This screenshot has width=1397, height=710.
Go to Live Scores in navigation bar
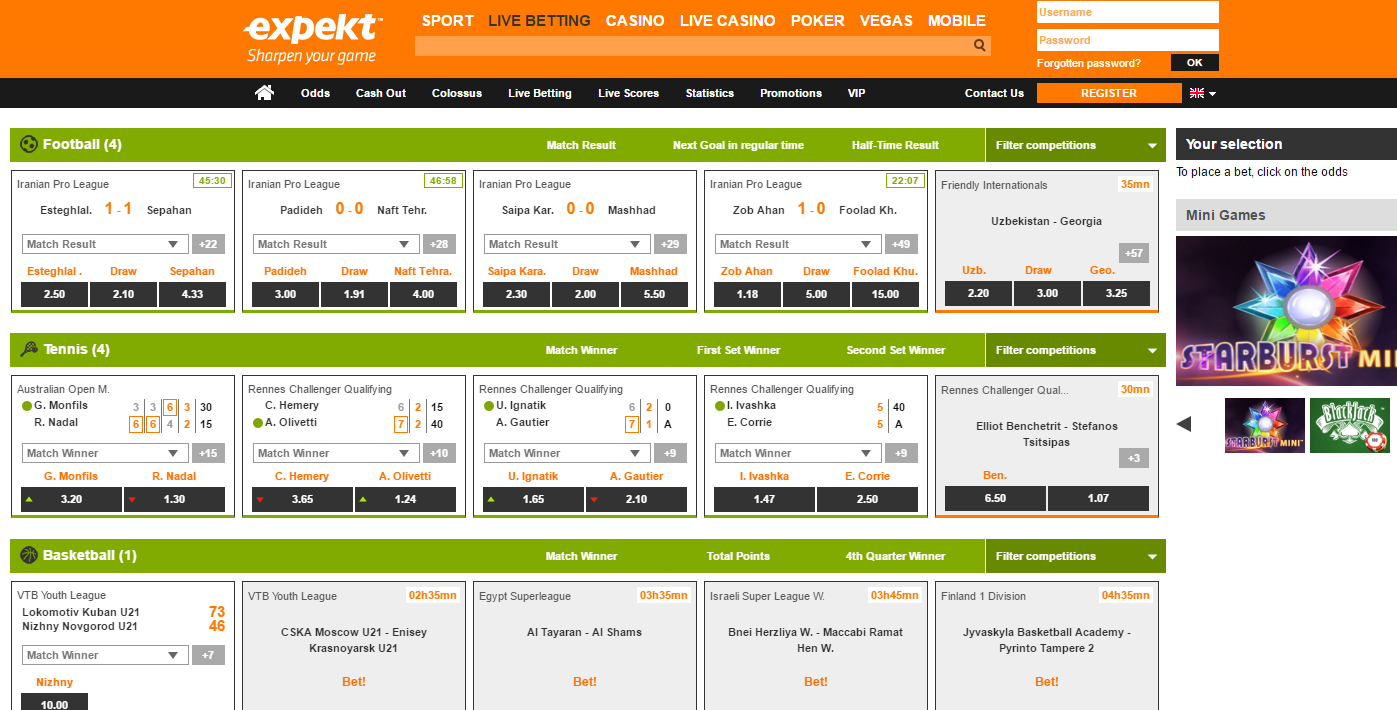[628, 93]
